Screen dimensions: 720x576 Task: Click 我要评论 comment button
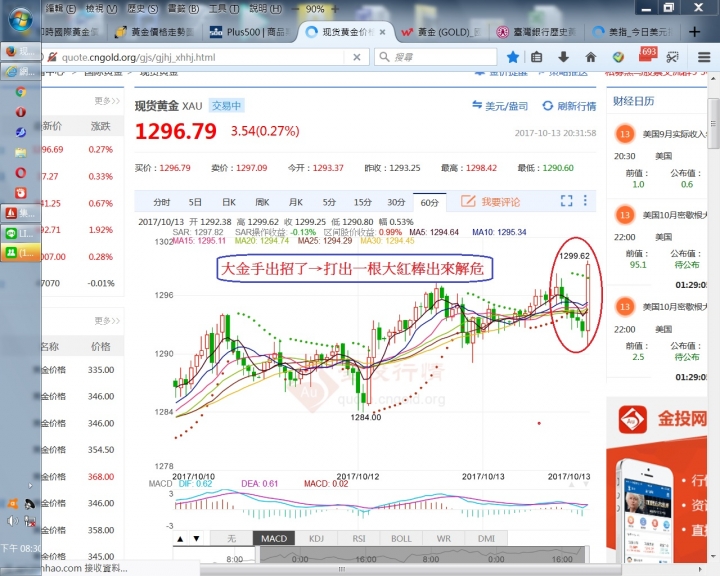coord(490,202)
